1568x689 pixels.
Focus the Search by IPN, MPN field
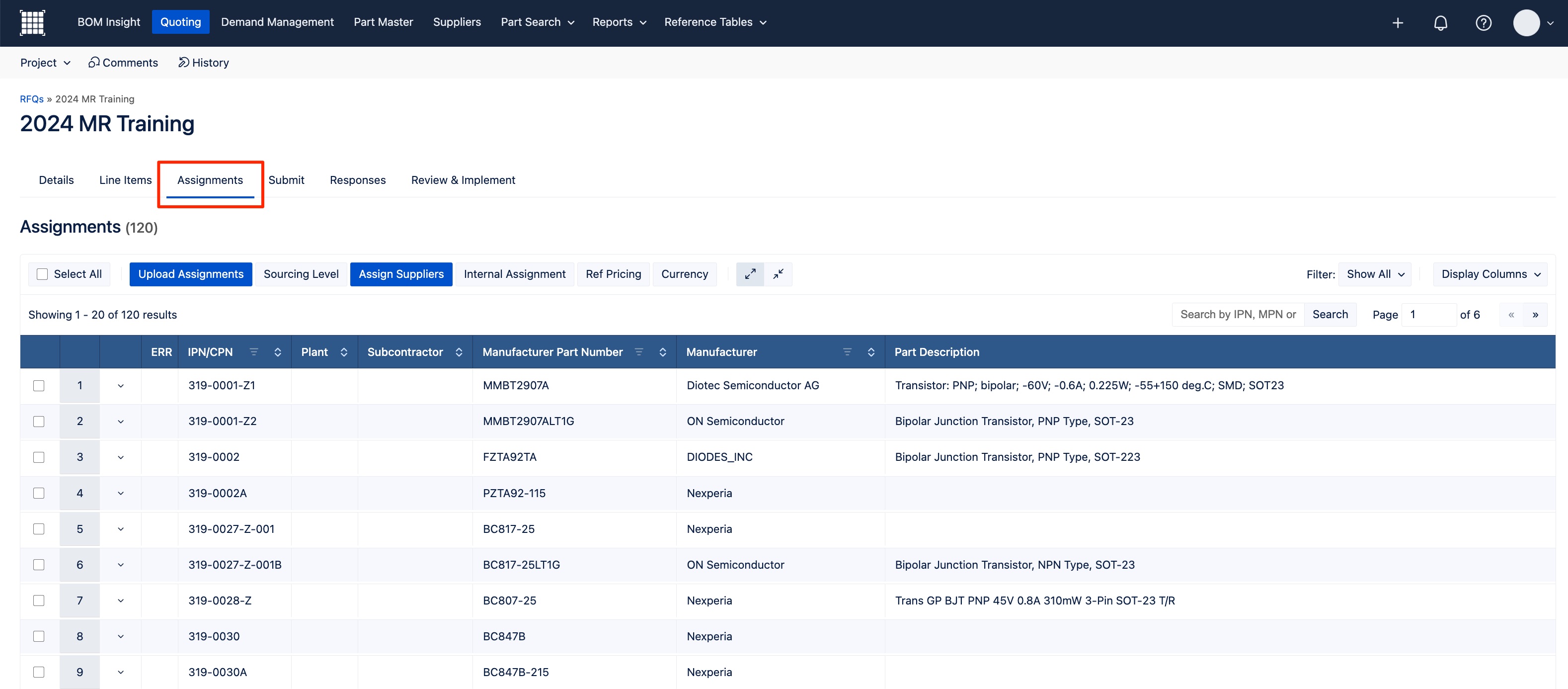coord(1238,315)
